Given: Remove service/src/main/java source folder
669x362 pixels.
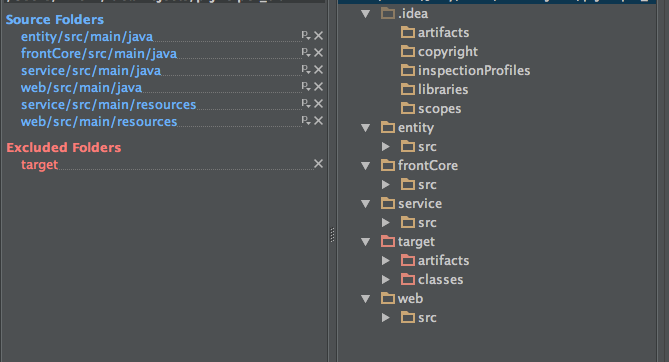Looking at the screenshot, I should (x=318, y=70).
